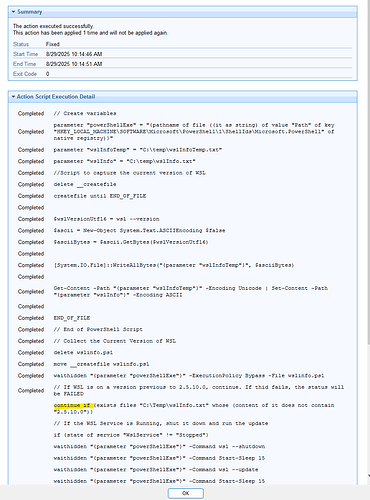The image size is (370, 500).
Task: Click Completed status beside 'Create variables'
Action: (x=31, y=113)
